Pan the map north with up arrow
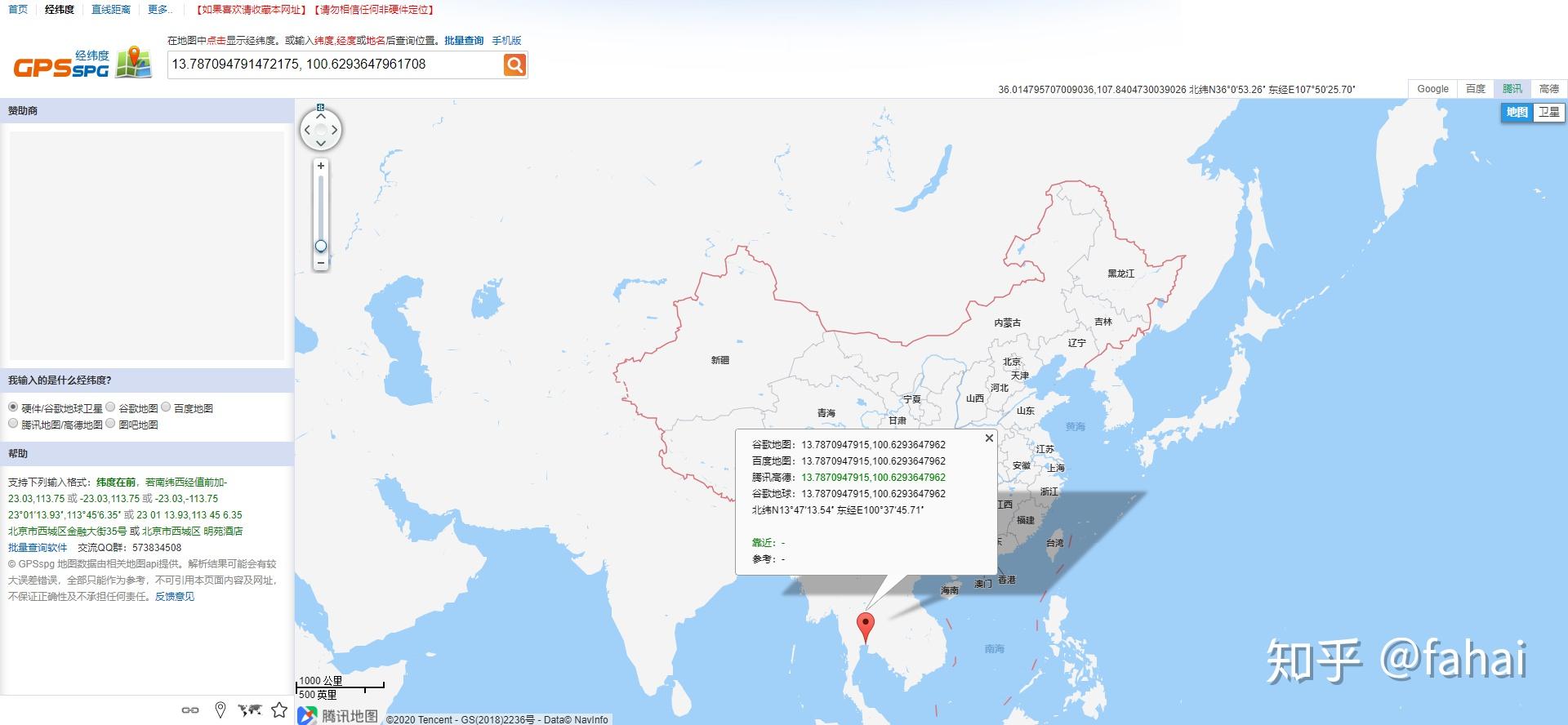 pos(321,116)
